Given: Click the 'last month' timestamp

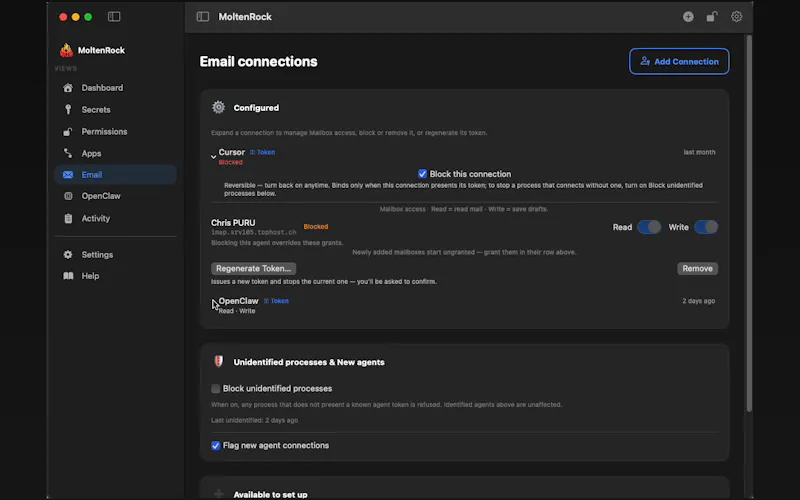Looking at the screenshot, I should coord(699,152).
